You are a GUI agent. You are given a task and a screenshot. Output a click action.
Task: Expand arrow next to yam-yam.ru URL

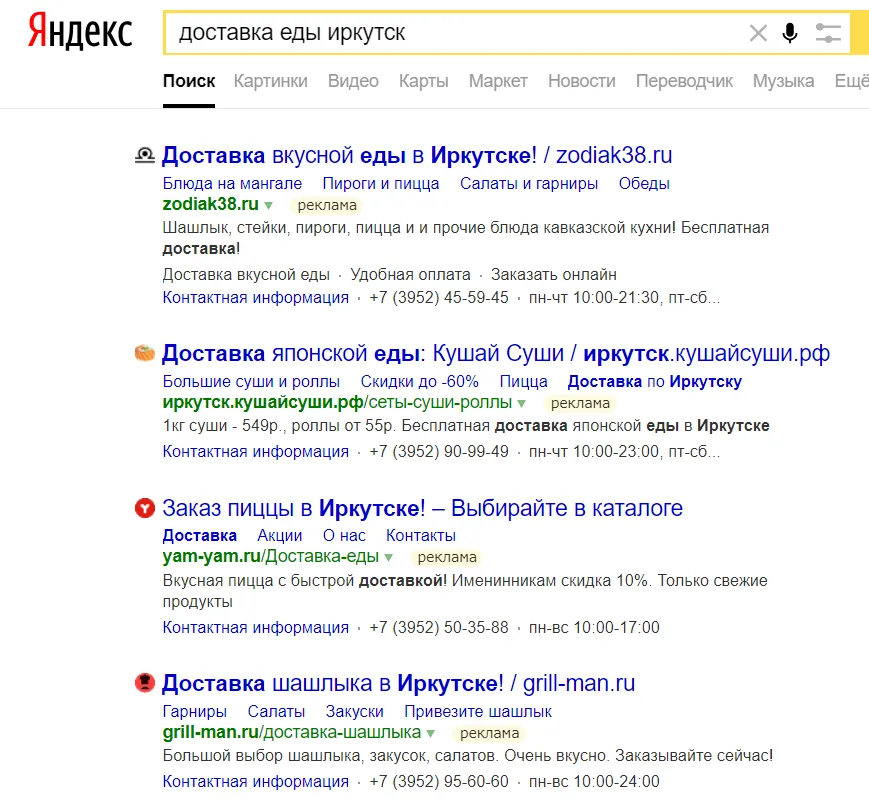click(x=389, y=557)
